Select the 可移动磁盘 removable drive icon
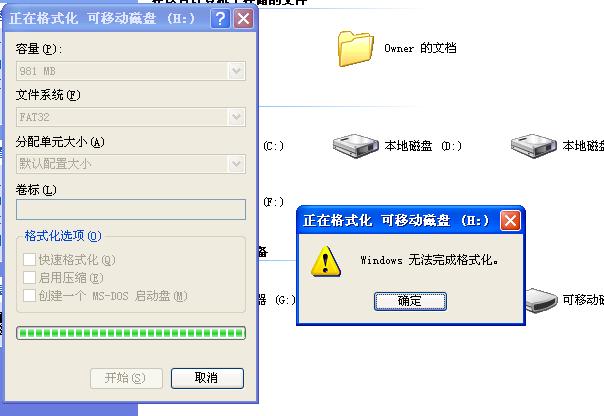 point(541,300)
